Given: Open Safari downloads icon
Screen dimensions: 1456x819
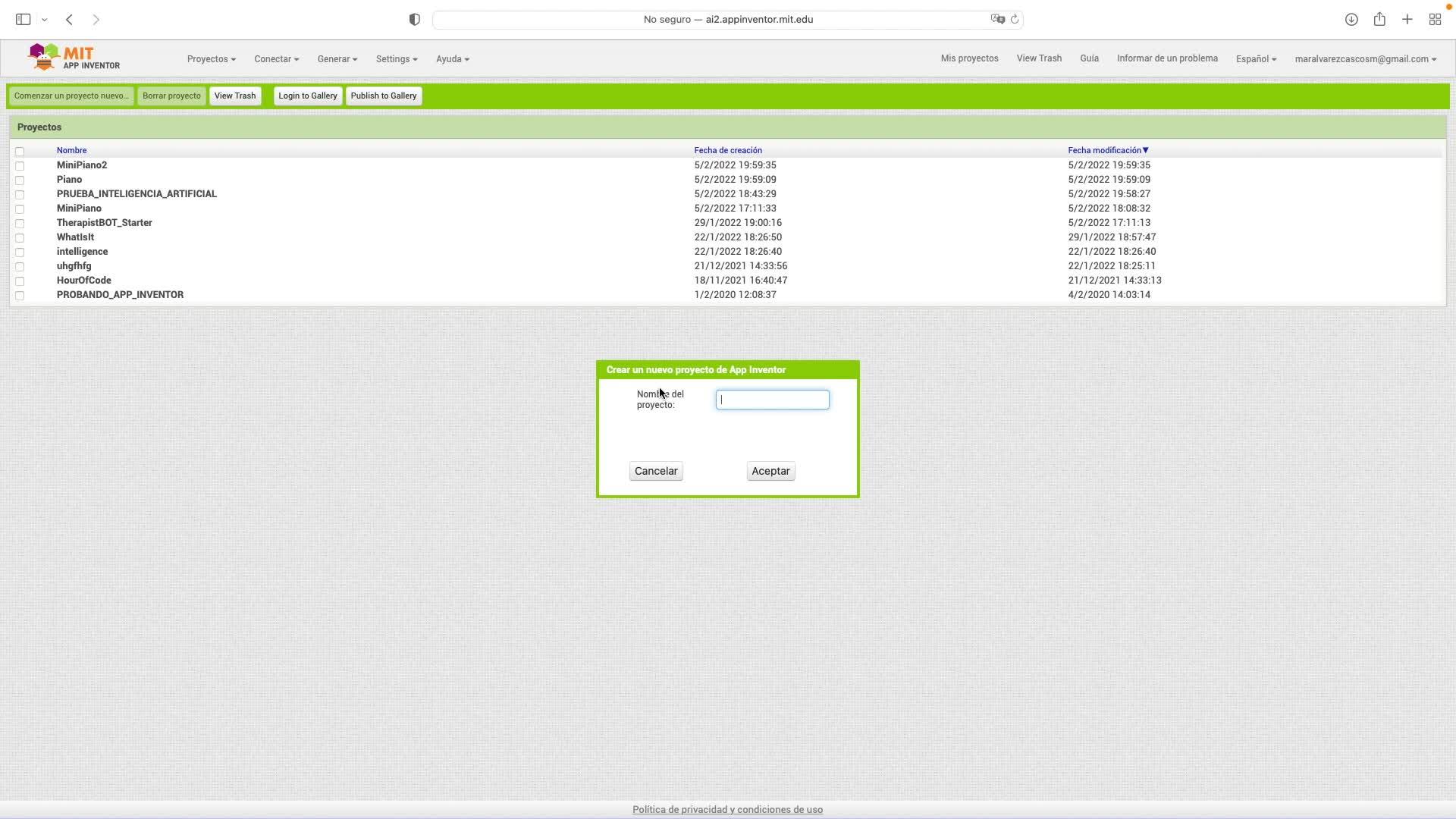Looking at the screenshot, I should click(x=1351, y=20).
